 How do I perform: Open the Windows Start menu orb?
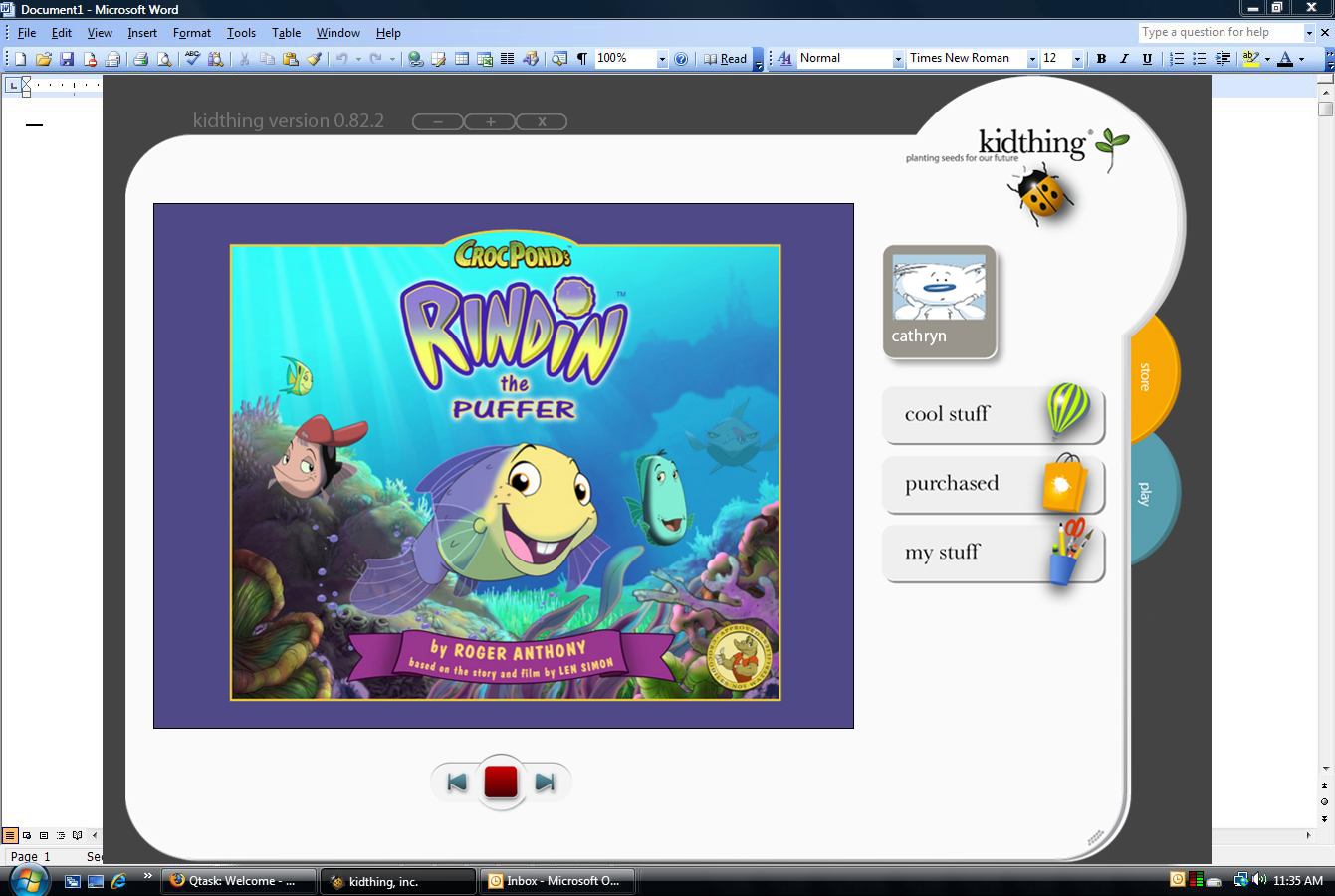[x=28, y=880]
